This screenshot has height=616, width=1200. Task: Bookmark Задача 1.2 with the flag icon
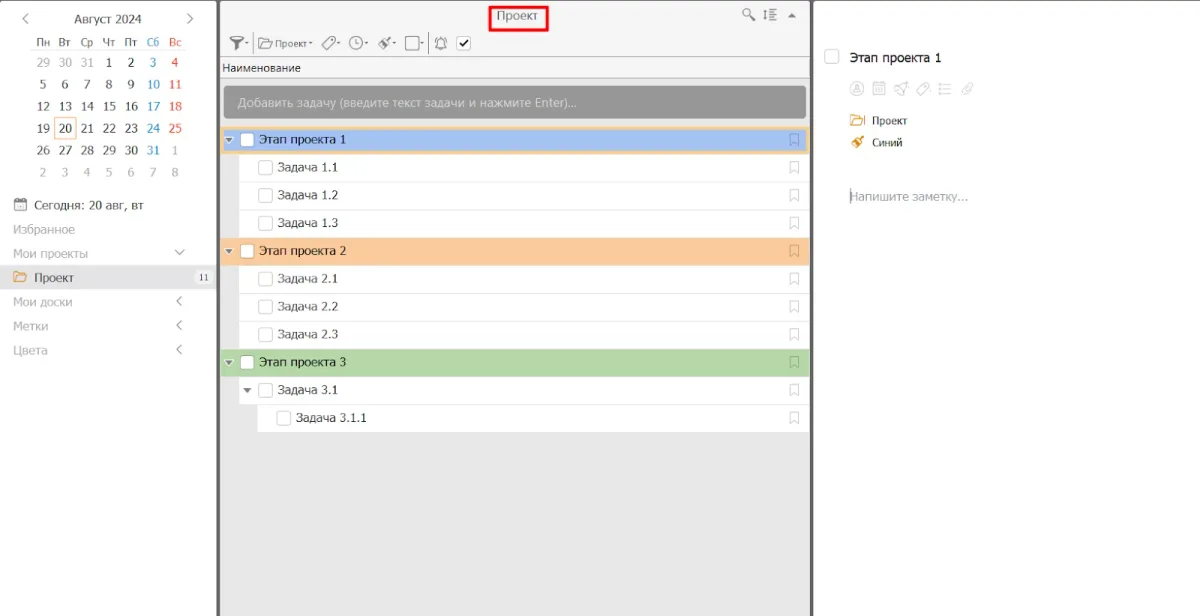(x=794, y=196)
